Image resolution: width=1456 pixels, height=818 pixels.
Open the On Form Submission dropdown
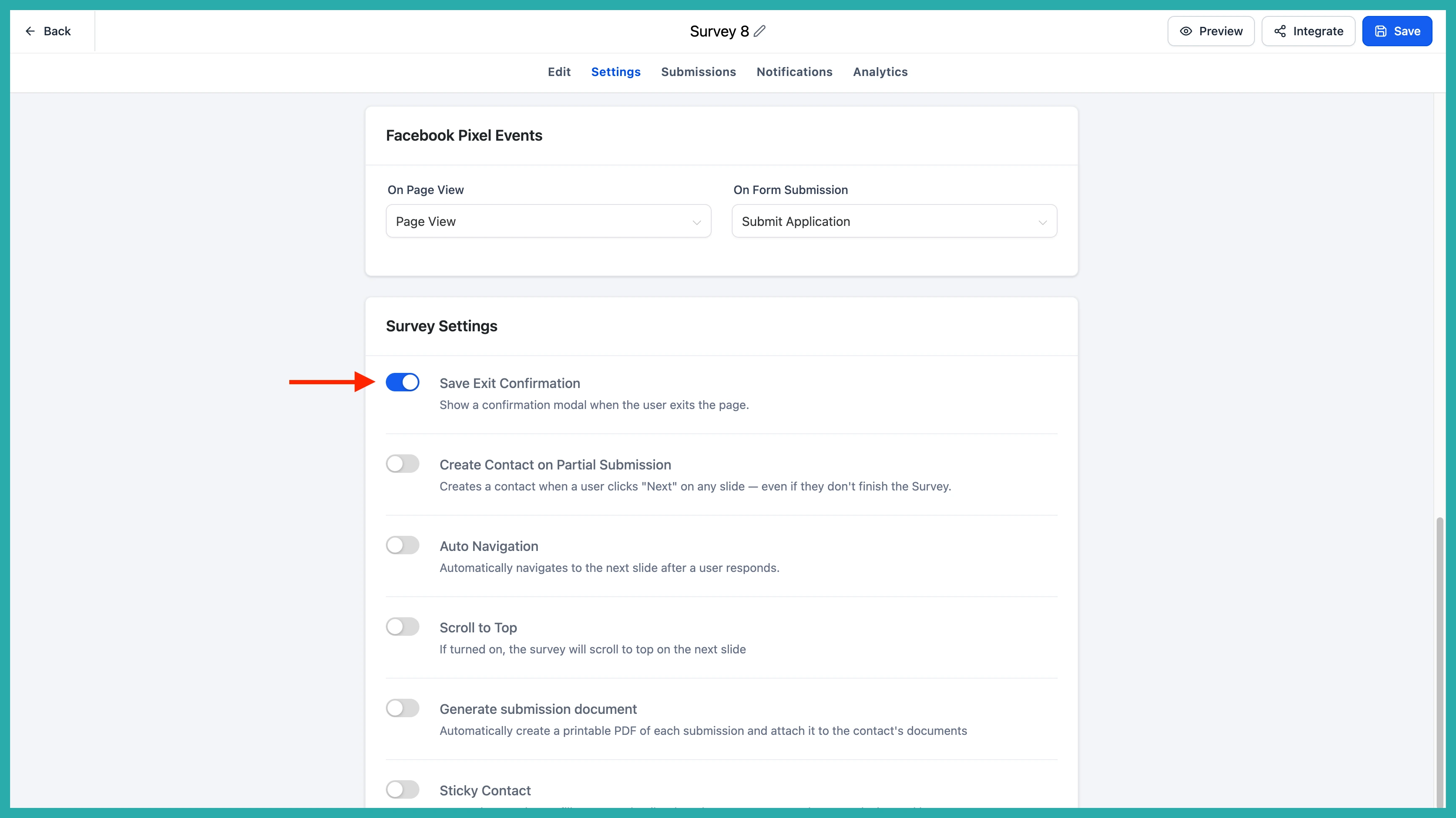tap(894, 221)
